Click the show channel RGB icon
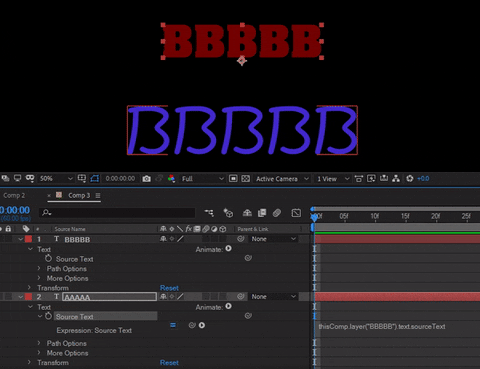Screen dimensions: 480x369 tap(171, 179)
